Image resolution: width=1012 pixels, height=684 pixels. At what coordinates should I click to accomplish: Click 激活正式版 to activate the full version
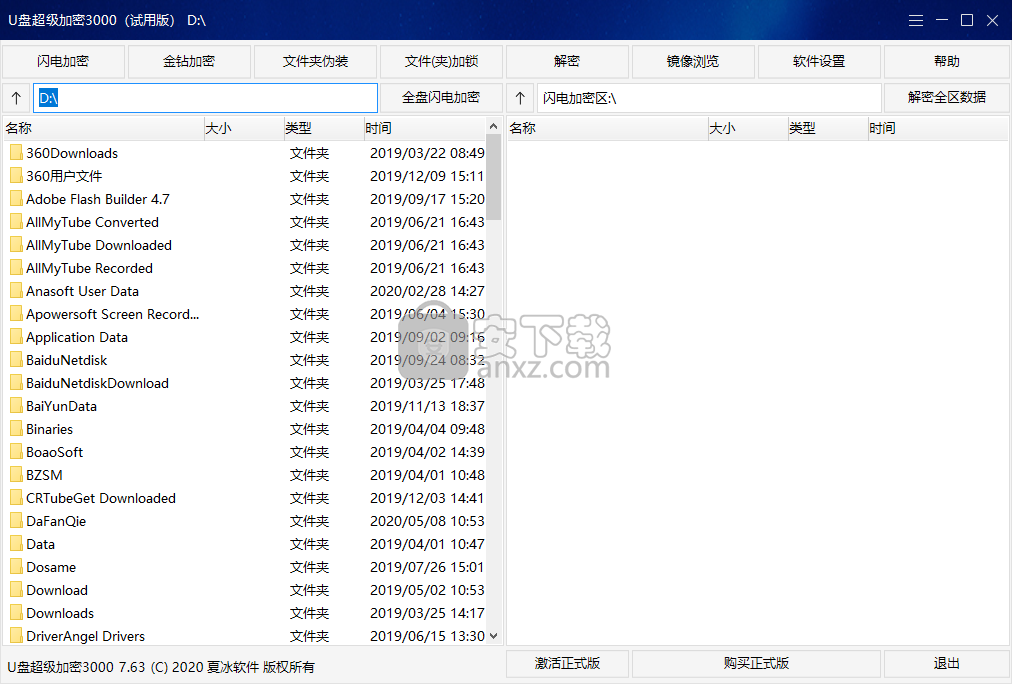568,663
